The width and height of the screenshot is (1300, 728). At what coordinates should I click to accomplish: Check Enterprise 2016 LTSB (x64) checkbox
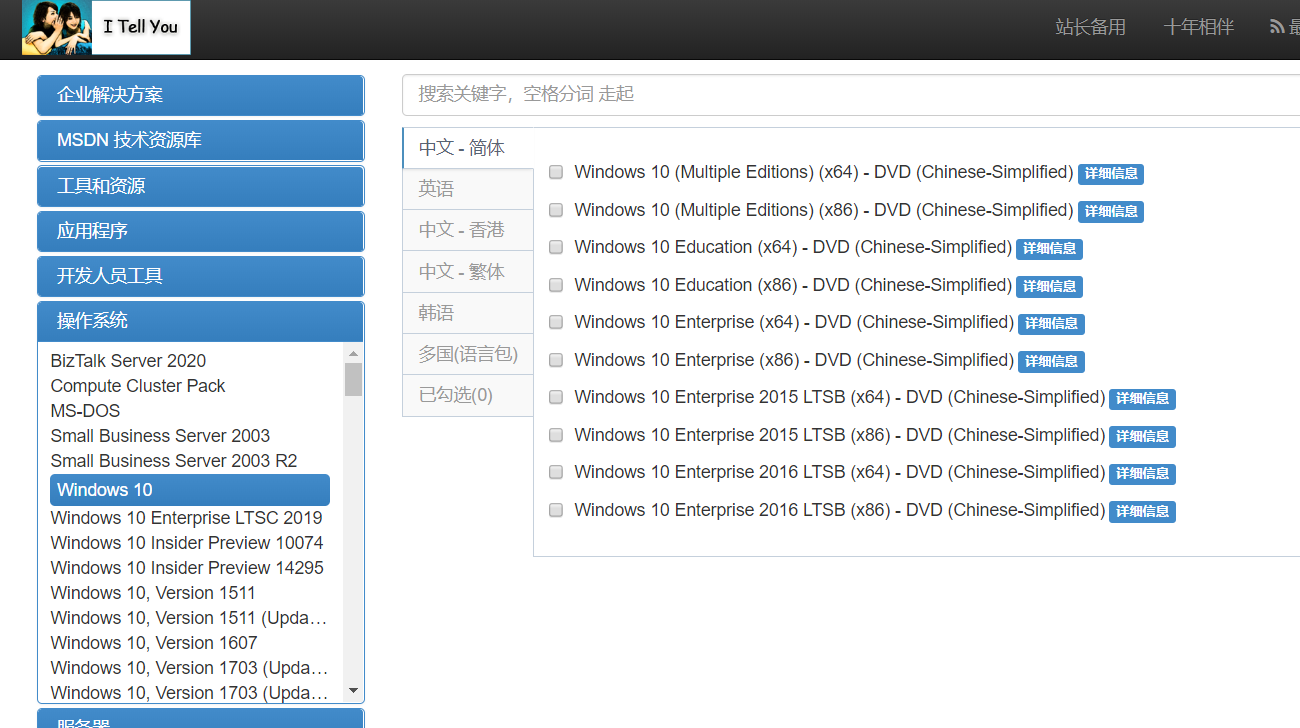click(556, 472)
